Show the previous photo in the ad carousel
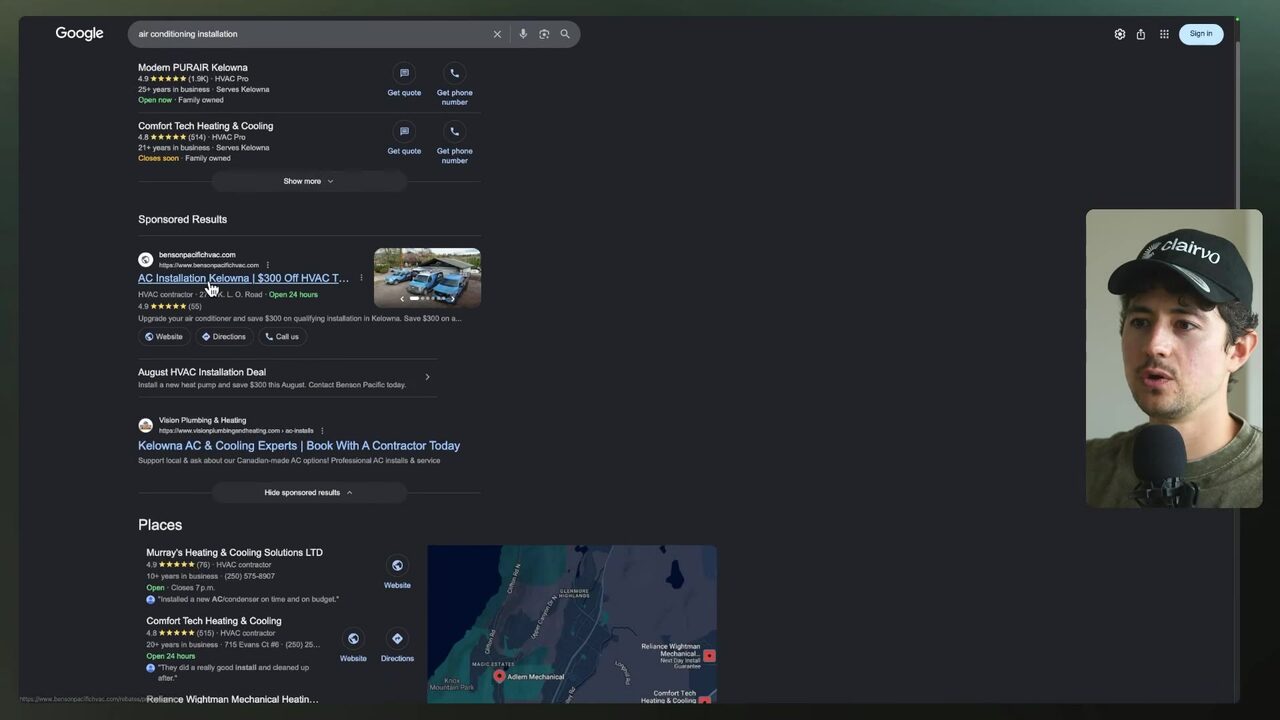Image resolution: width=1280 pixels, height=720 pixels. (x=402, y=298)
